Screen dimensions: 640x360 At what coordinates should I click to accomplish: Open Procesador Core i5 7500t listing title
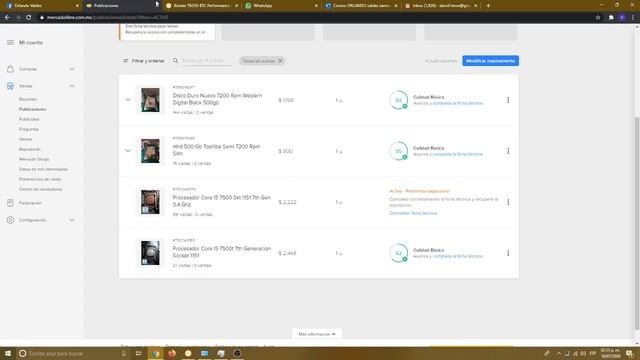[222, 252]
